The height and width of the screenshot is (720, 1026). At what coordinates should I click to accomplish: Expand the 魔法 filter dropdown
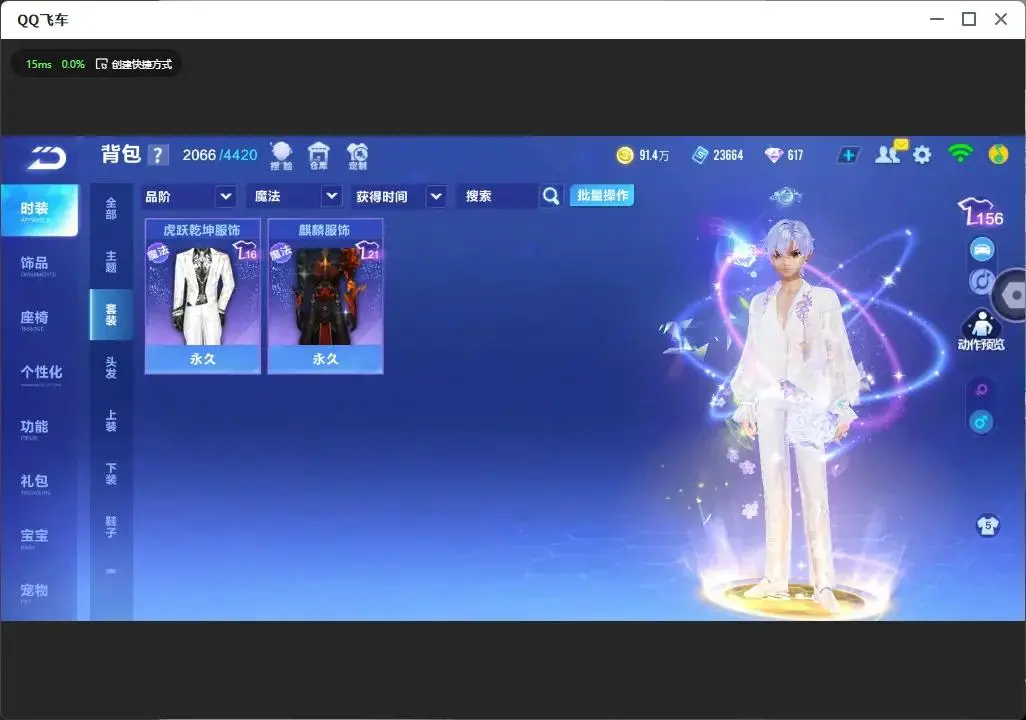coord(294,196)
